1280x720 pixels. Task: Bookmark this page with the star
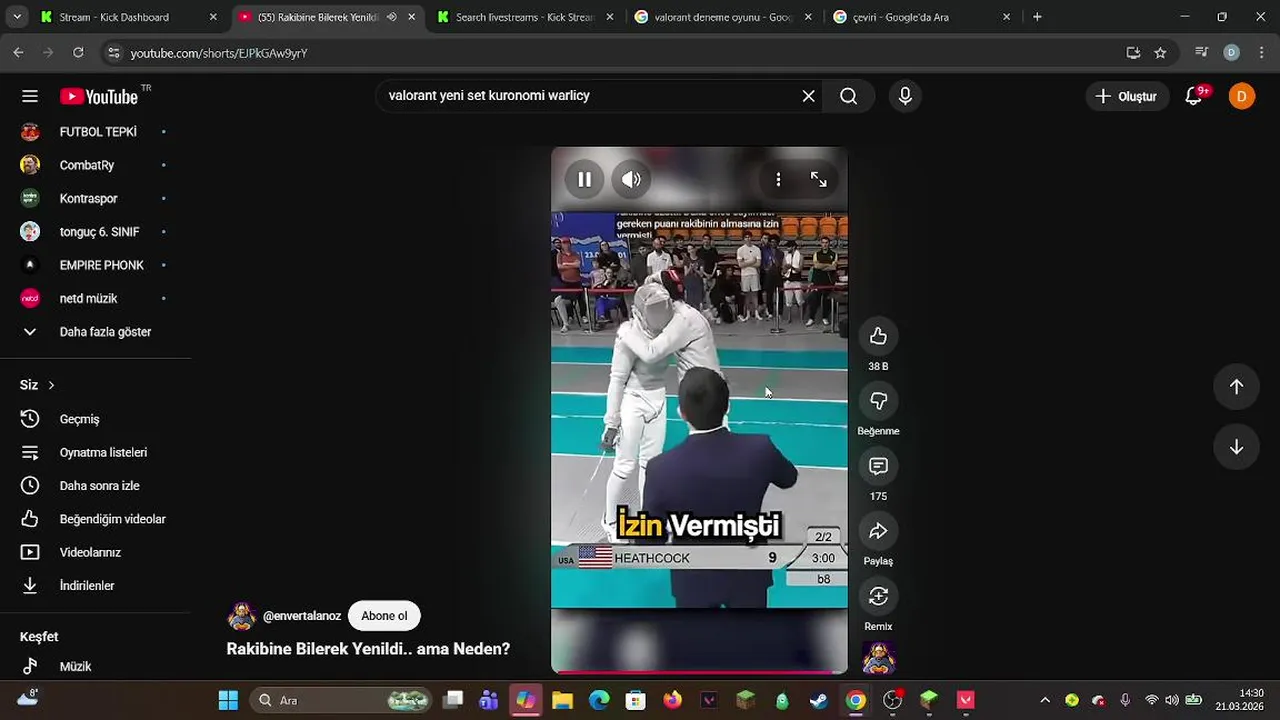(x=1160, y=53)
